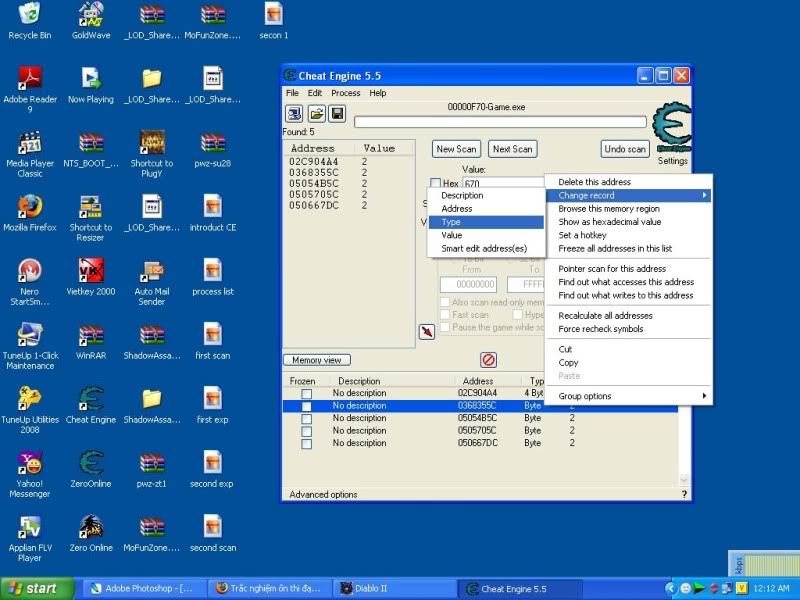The width and height of the screenshot is (800, 600).
Task: Open the Memory view button
Action: [x=316, y=360]
